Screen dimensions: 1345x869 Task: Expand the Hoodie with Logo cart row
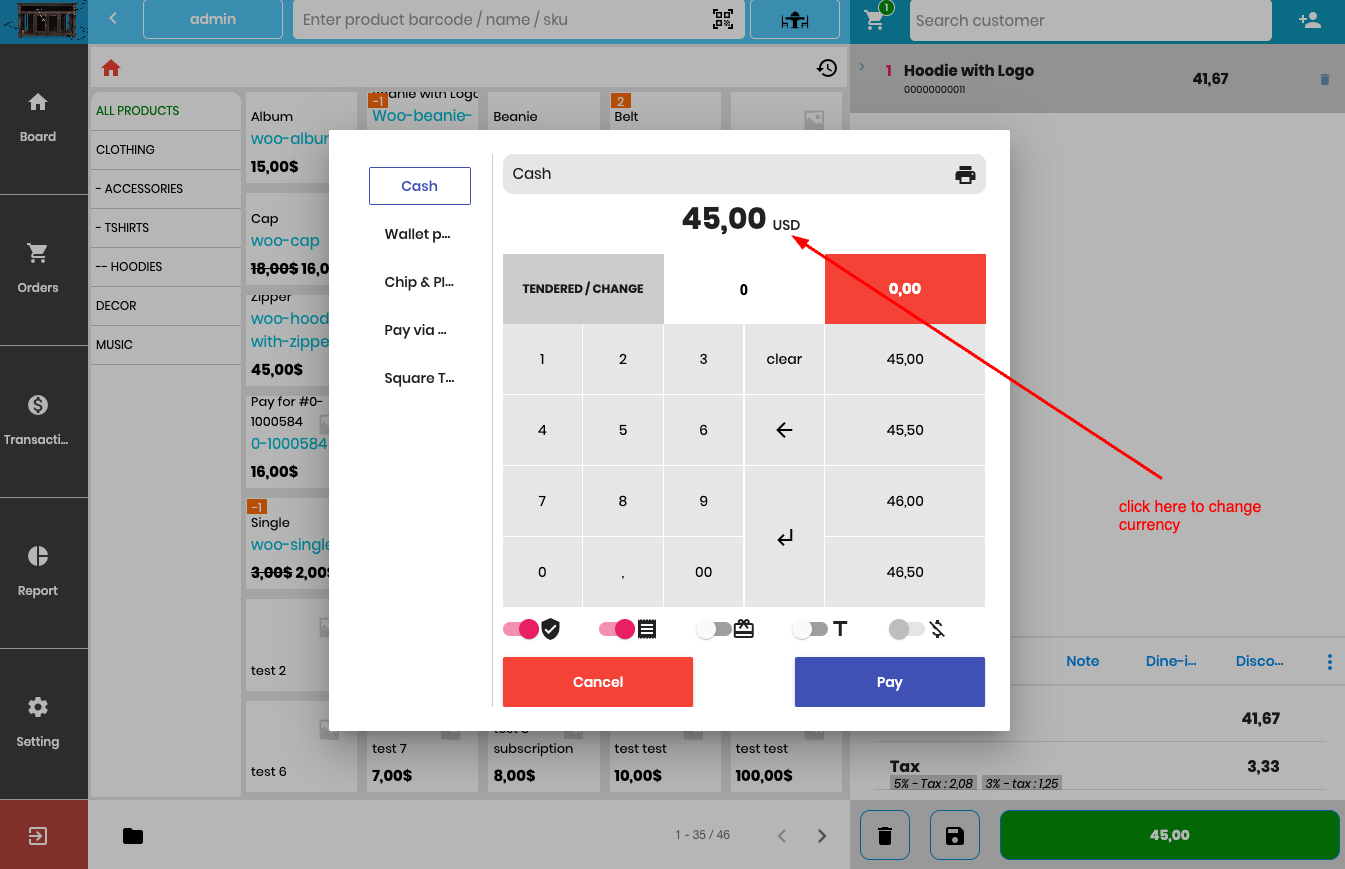pos(862,67)
